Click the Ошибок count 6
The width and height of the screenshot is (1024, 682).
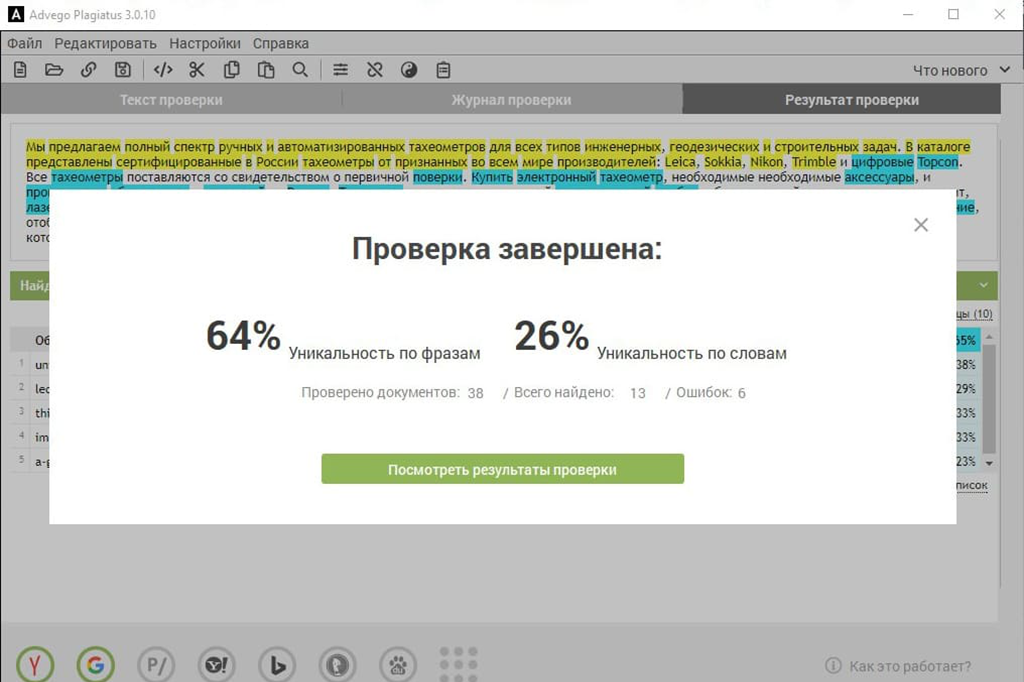[742, 393]
